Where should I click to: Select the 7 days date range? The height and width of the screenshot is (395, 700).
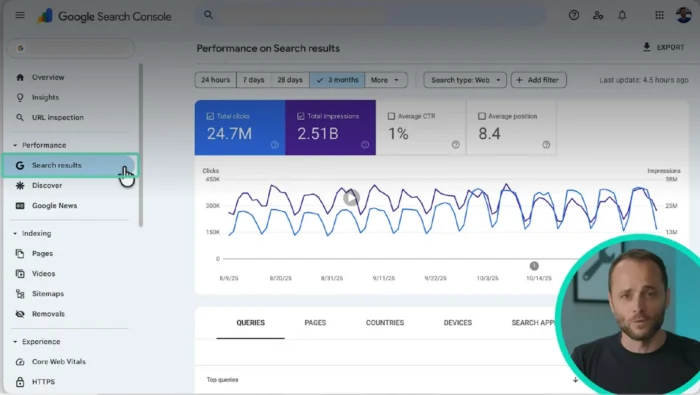point(254,80)
